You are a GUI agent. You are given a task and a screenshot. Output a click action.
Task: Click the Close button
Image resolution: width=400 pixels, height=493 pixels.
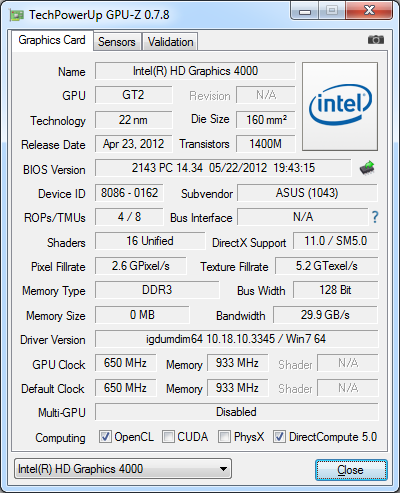351,470
